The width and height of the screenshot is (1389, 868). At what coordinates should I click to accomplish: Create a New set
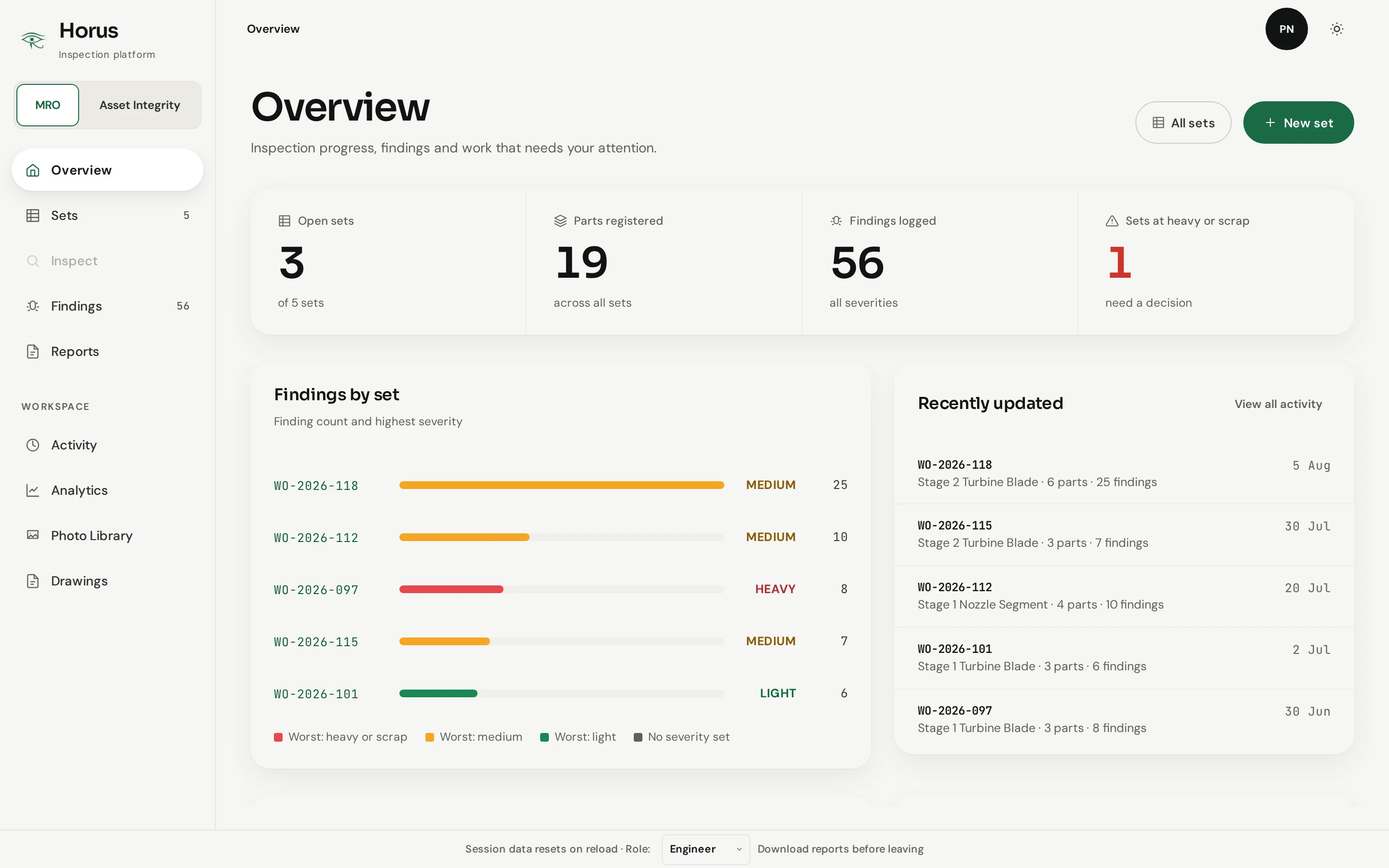(x=1298, y=123)
